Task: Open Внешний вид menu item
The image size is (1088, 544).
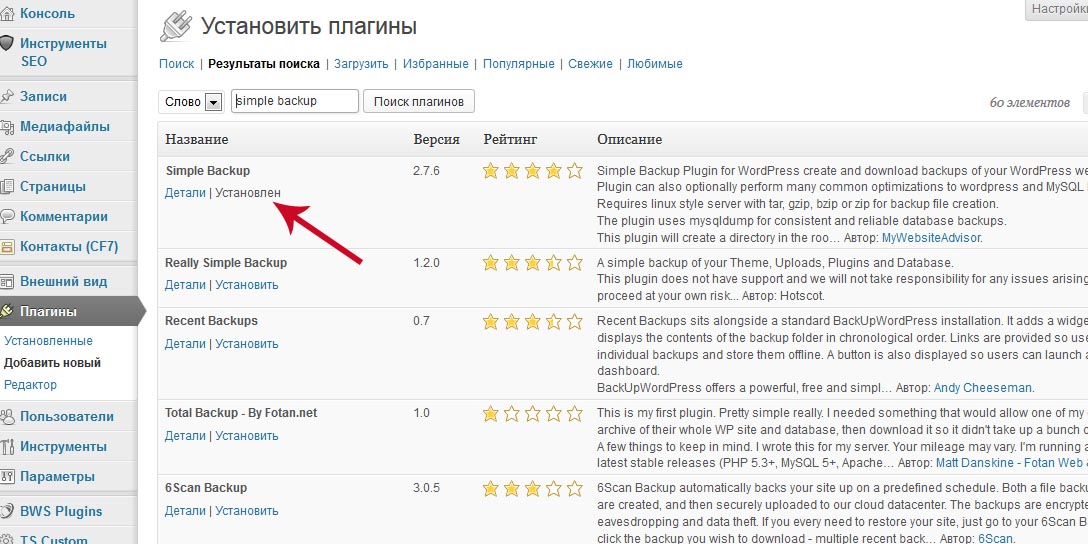Action: (x=63, y=282)
